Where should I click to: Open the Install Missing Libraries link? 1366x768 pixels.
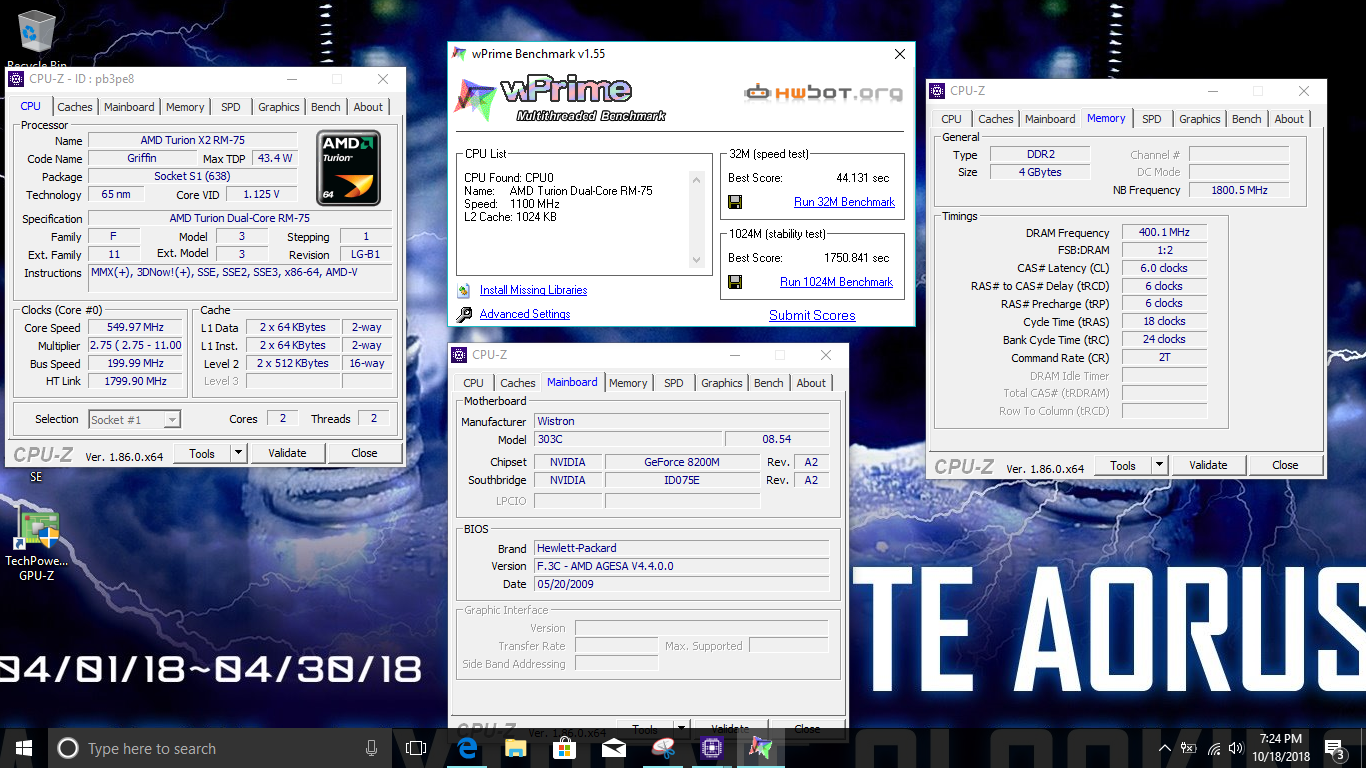click(533, 290)
